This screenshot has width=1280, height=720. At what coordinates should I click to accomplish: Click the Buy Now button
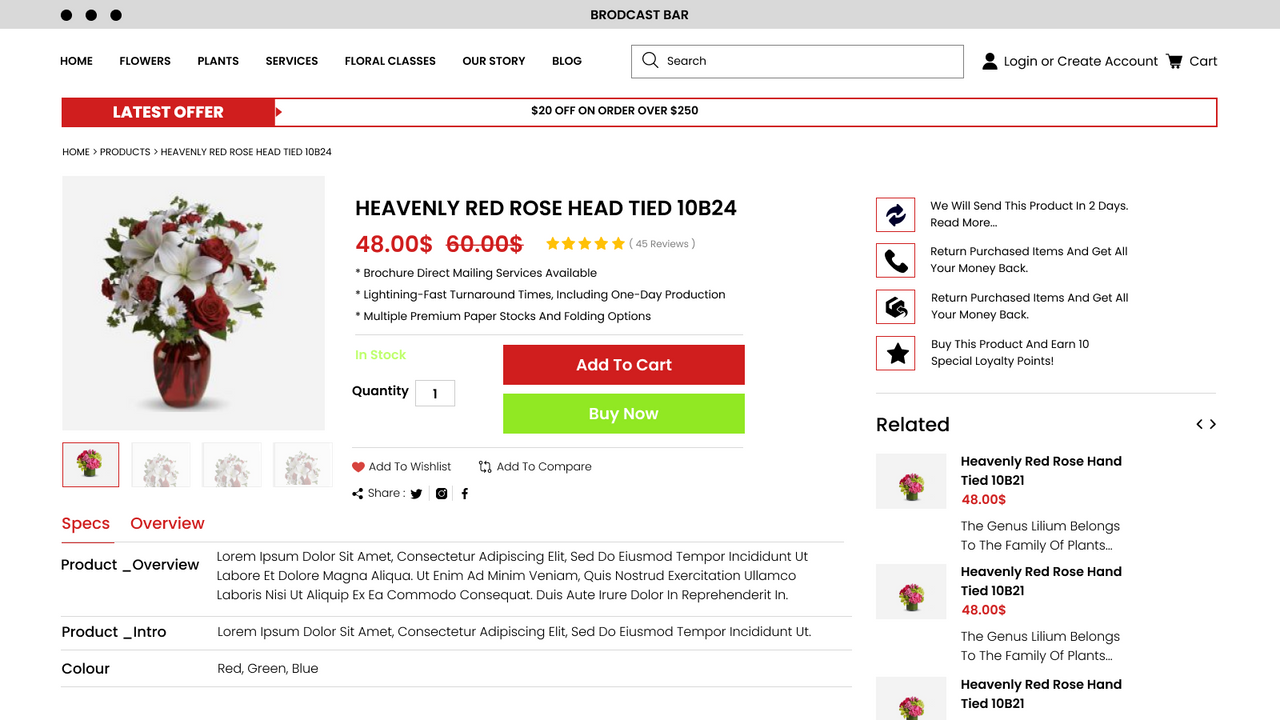coord(623,413)
